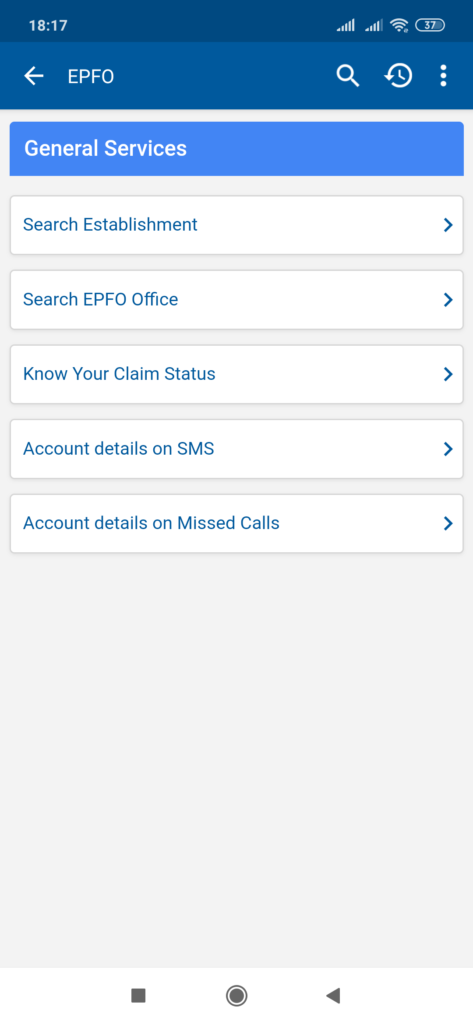This screenshot has width=473, height=1024.
Task: Open Search Establishment service
Action: (x=236, y=225)
